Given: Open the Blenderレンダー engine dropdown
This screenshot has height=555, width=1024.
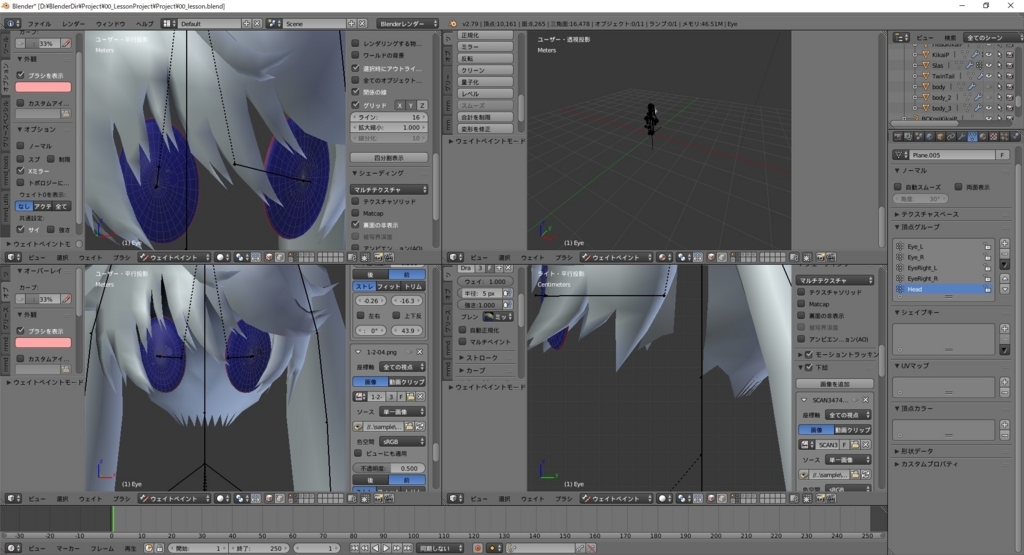Looking at the screenshot, I should [408, 24].
